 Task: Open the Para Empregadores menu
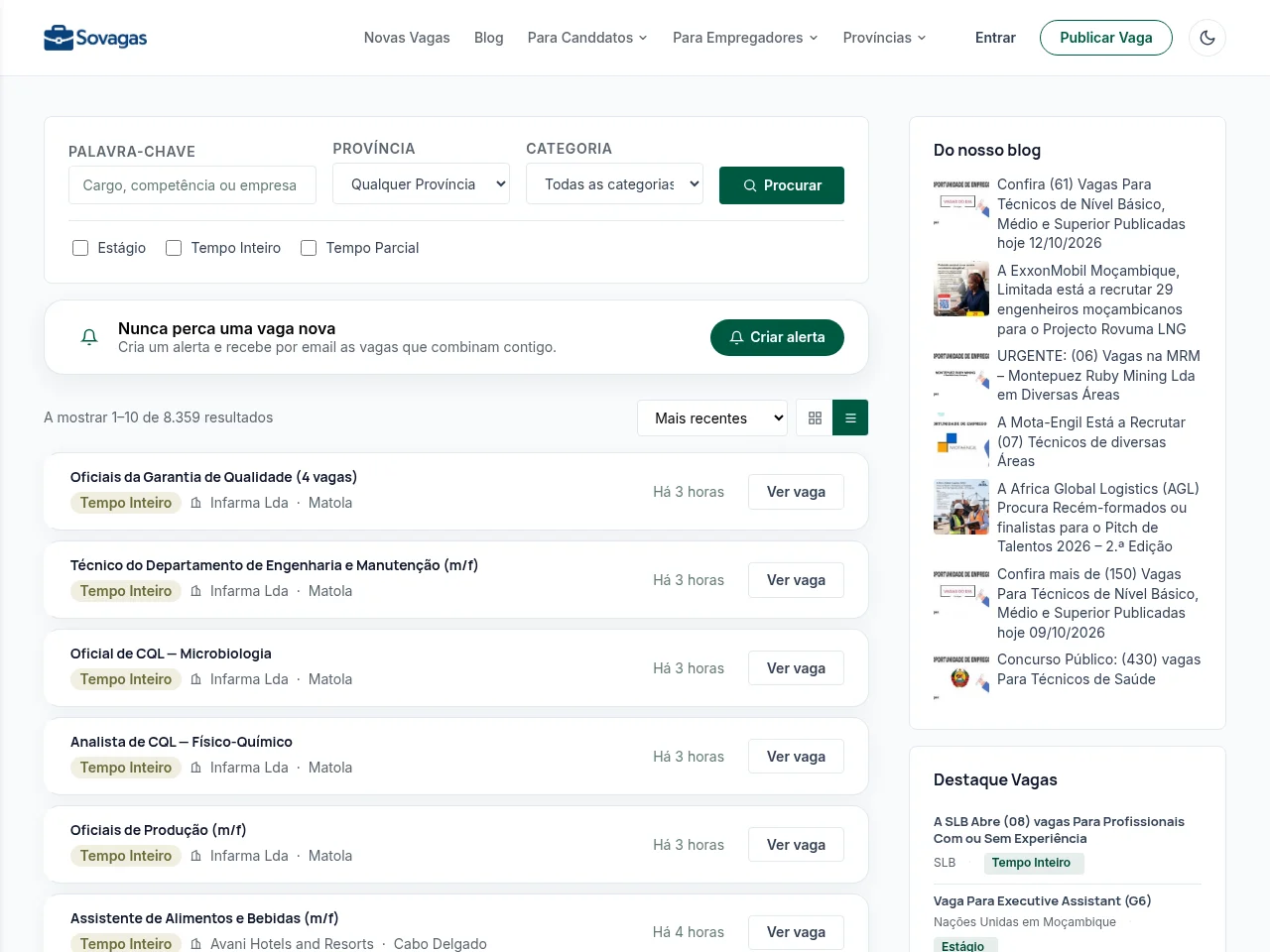pos(745,38)
